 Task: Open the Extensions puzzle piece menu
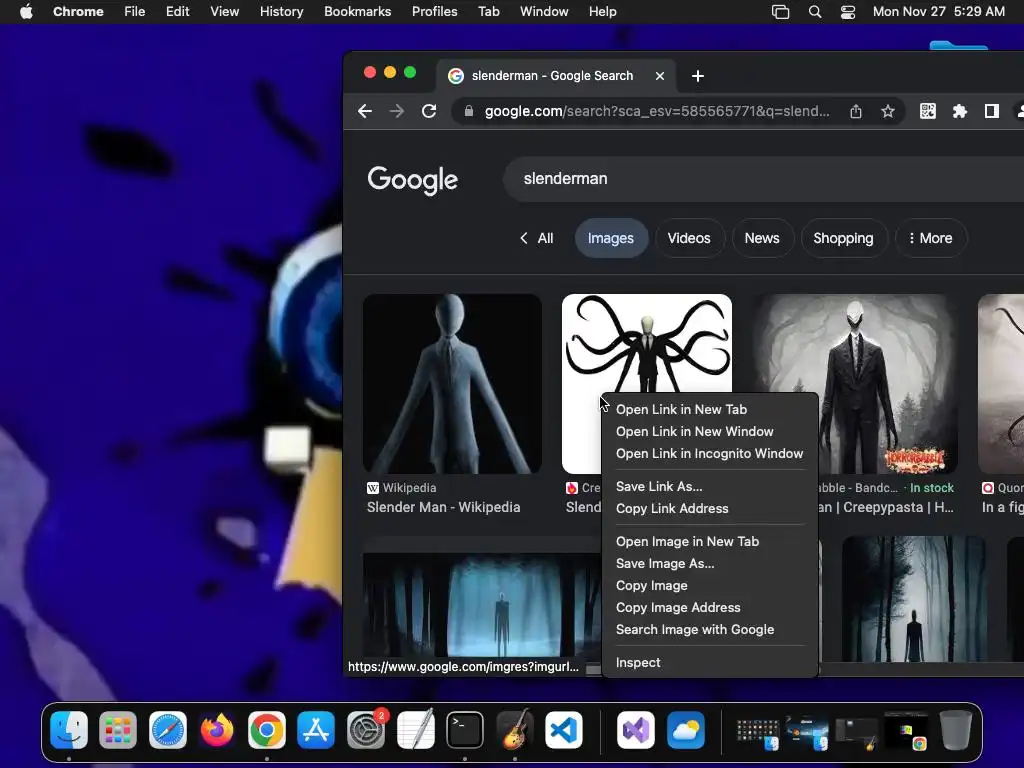(959, 112)
